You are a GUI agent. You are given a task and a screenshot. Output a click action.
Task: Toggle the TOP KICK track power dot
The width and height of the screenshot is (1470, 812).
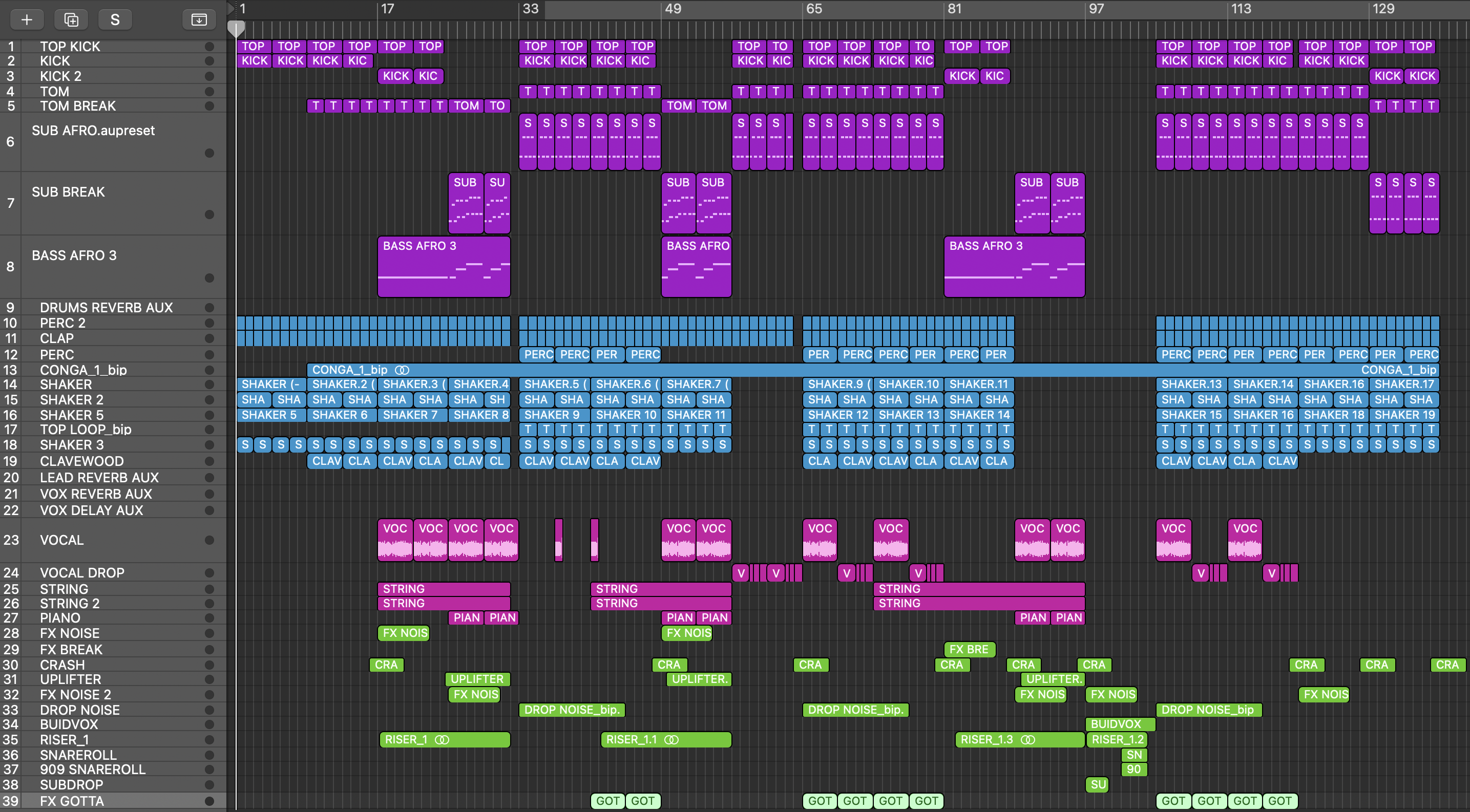click(209, 46)
